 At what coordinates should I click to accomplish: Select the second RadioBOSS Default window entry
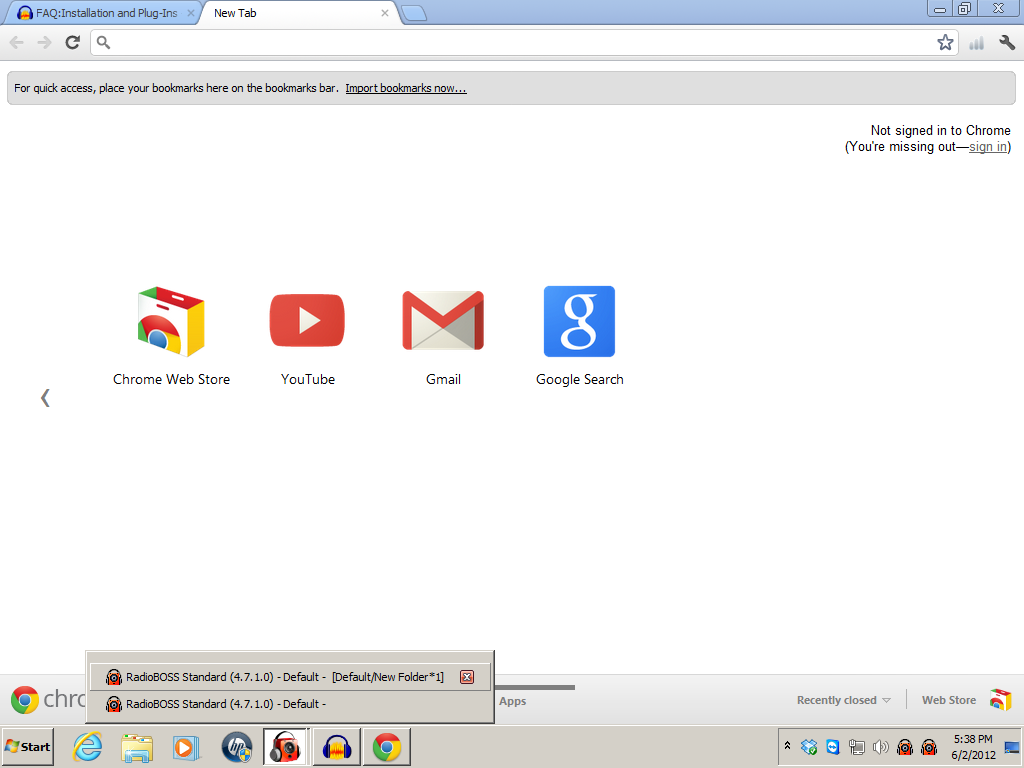click(x=290, y=704)
